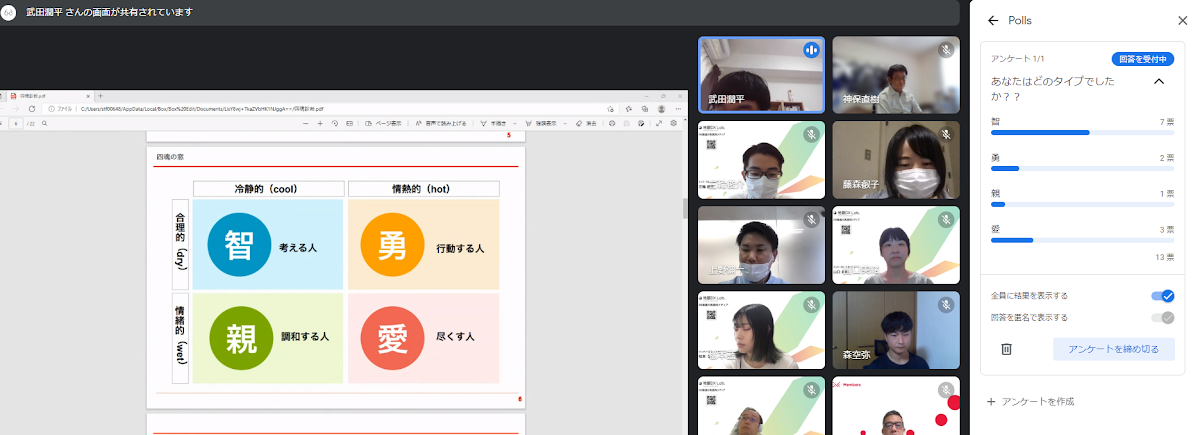Screen dimensions: 1193x435
Task: Click the 智 poll result bar
Action: coord(1083,132)
